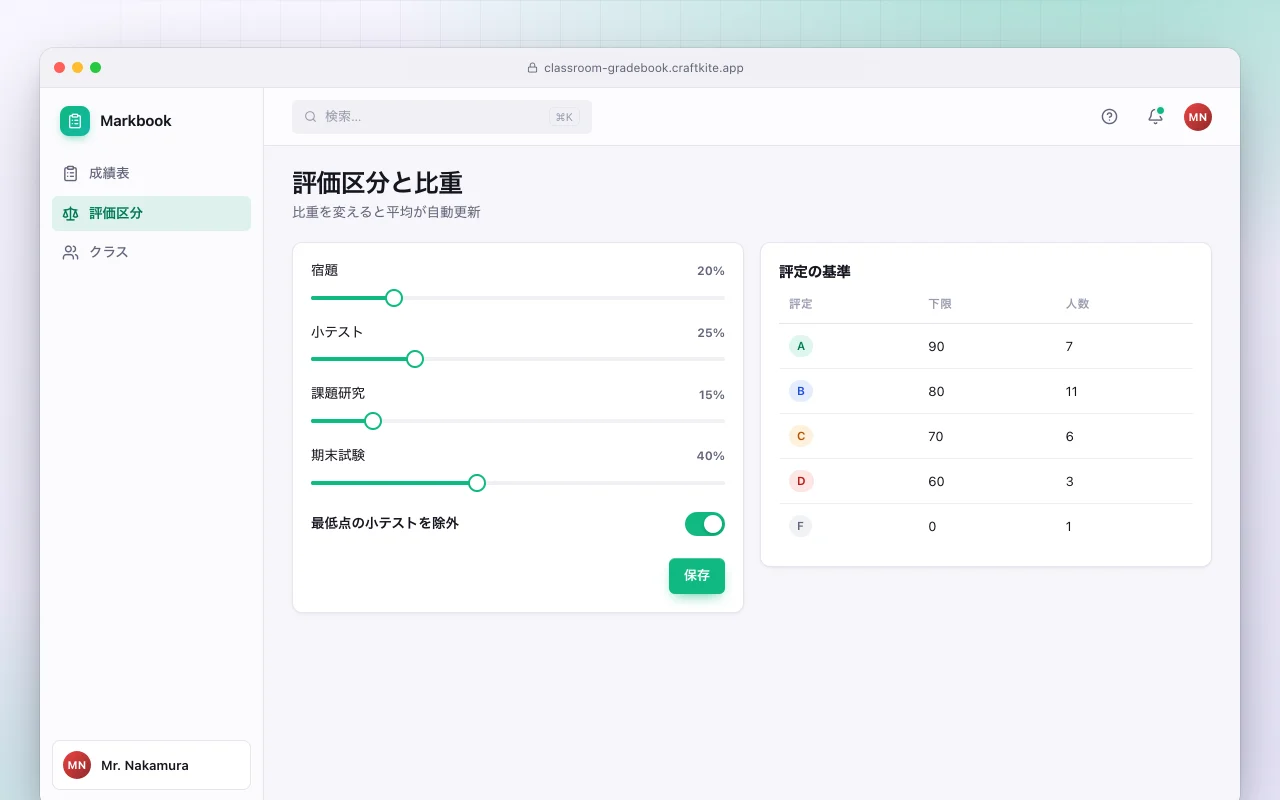Open the Mr. Nakamura profile card

[151, 765]
